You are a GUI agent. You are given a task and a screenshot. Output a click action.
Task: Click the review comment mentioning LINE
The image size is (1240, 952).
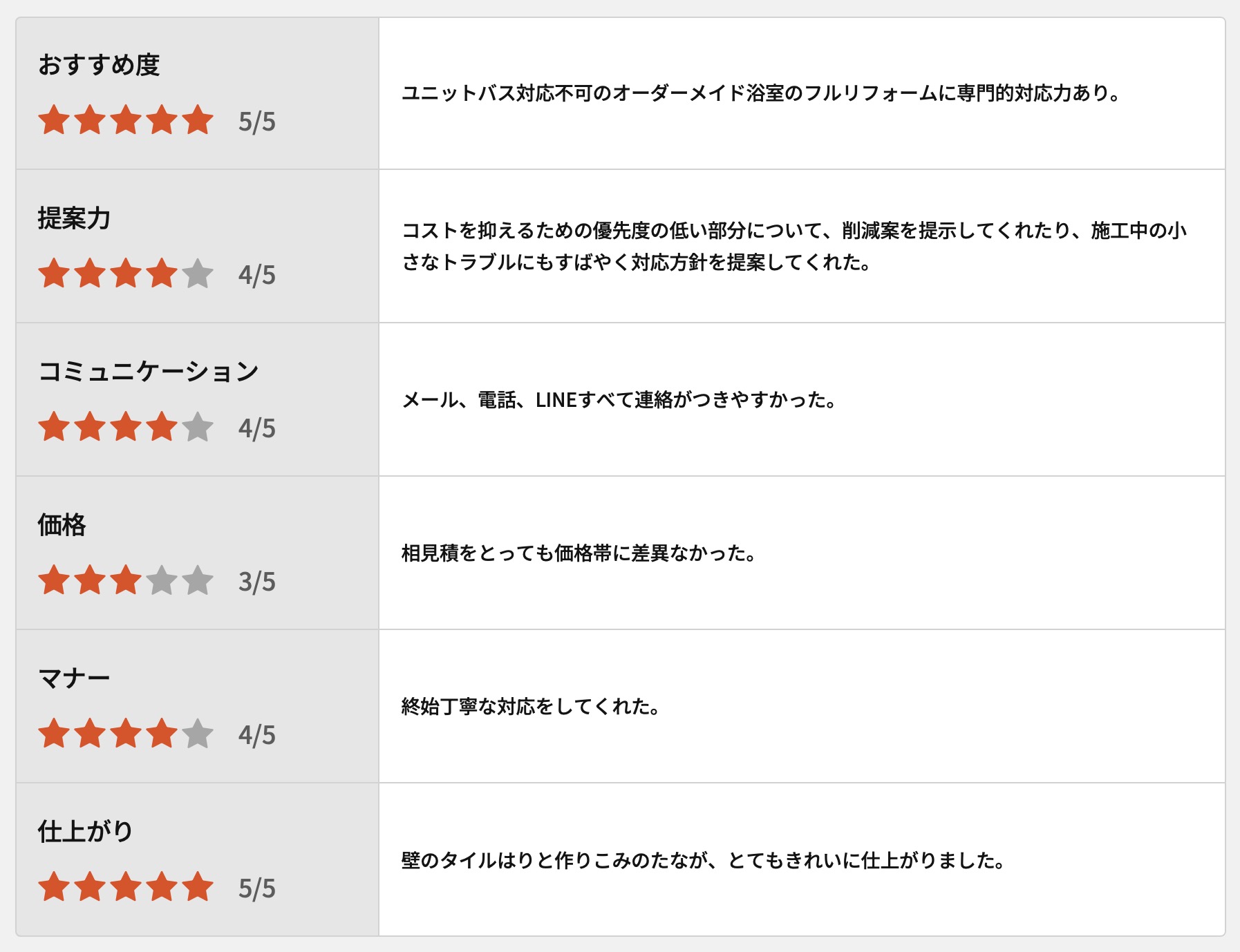(619, 400)
